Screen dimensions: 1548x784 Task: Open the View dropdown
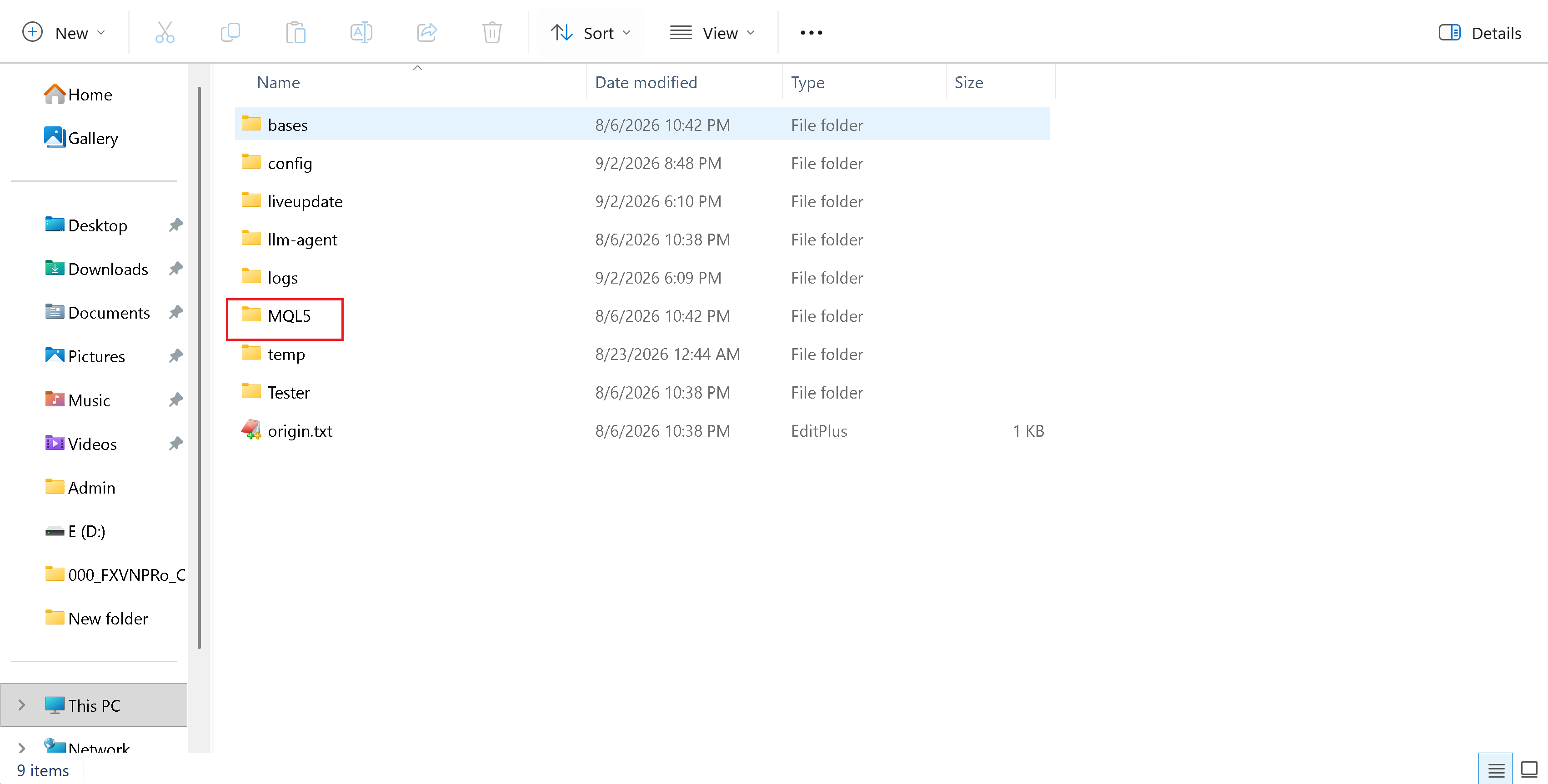pyautogui.click(x=713, y=32)
